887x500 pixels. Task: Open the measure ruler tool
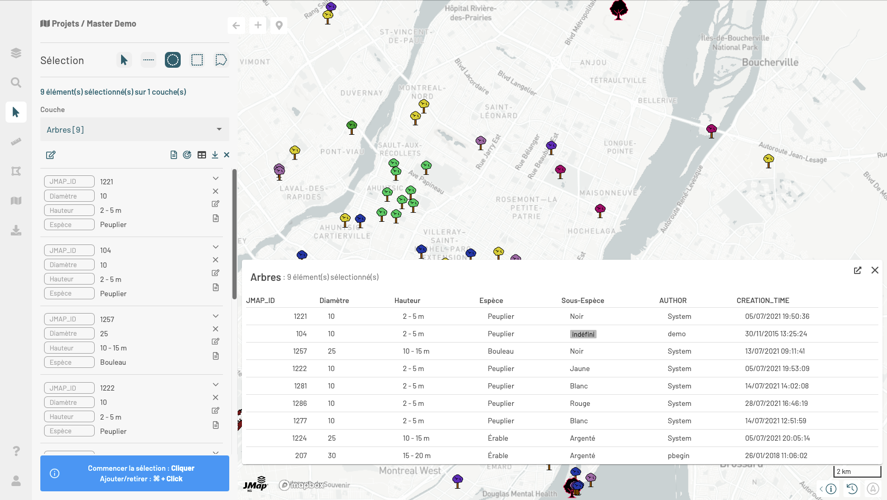(x=16, y=142)
